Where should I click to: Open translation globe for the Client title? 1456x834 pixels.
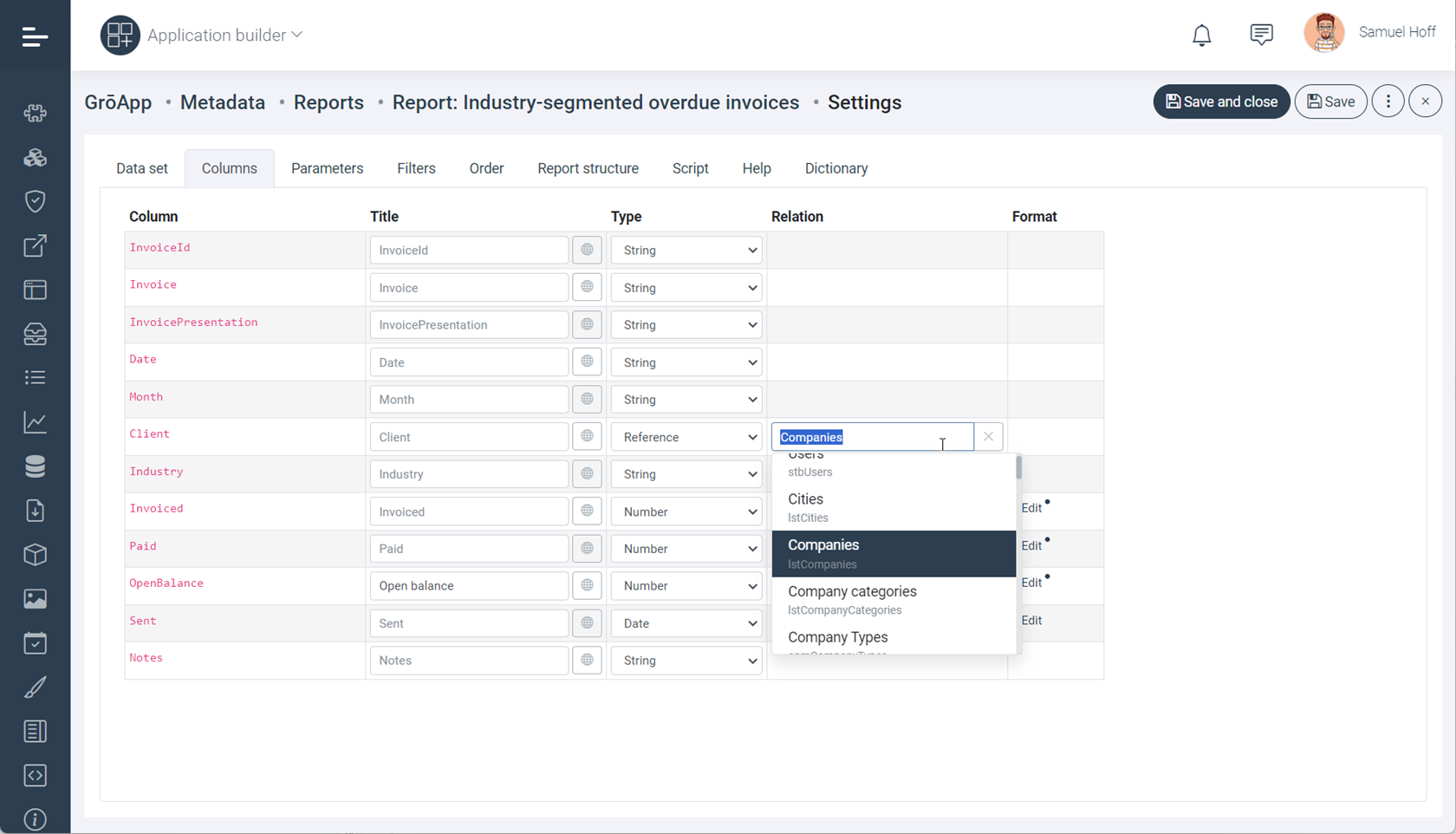pos(587,436)
